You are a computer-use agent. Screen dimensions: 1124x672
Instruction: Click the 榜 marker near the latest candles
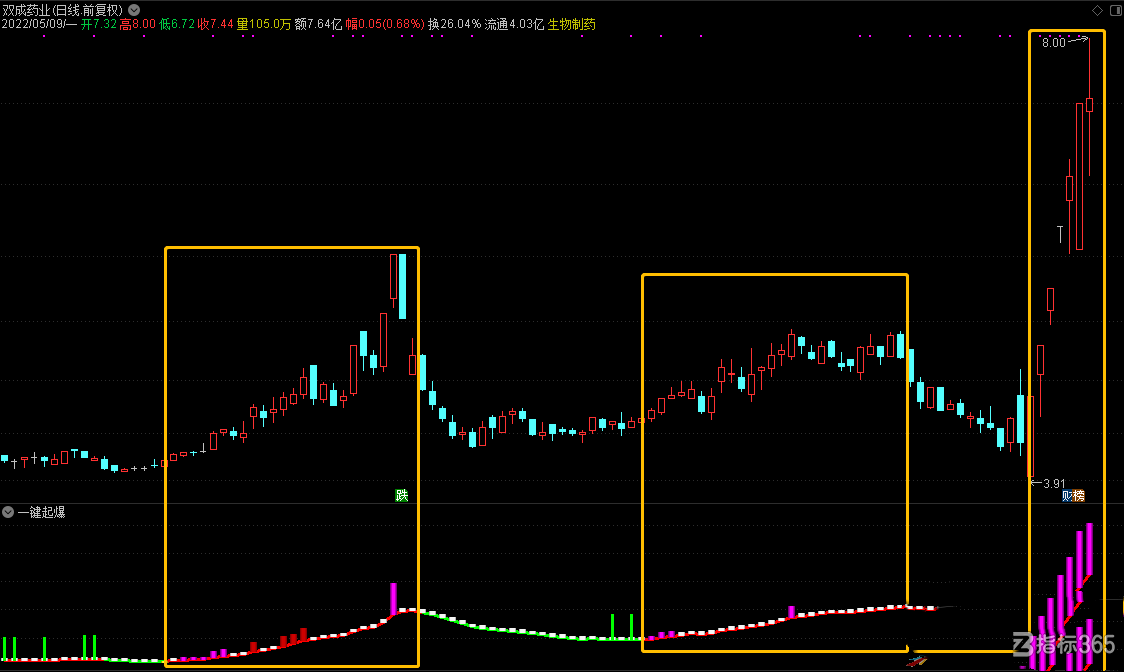tap(1079, 496)
